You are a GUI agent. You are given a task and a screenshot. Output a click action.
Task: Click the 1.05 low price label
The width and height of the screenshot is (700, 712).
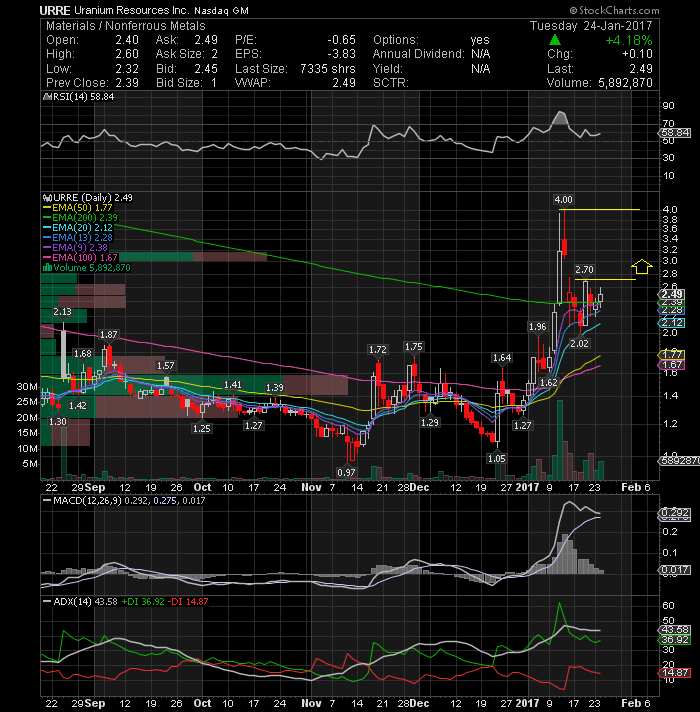point(496,458)
